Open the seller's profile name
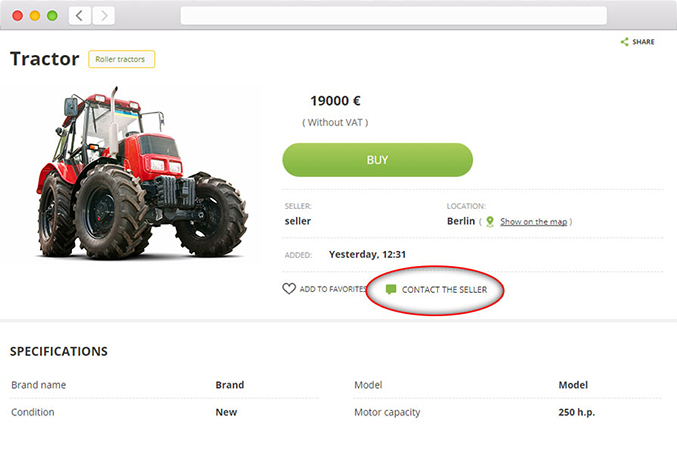The image size is (677, 453). pos(297,221)
